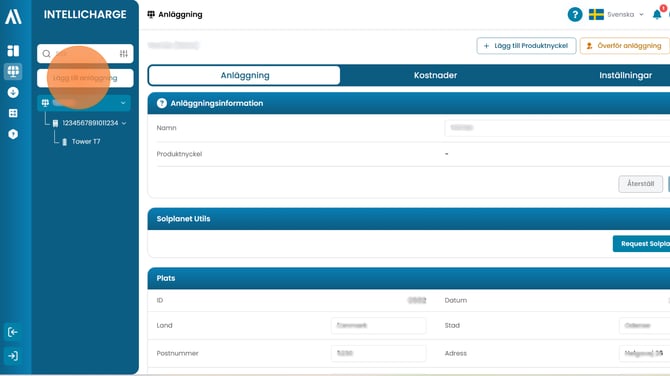The width and height of the screenshot is (670, 376).
Task: Click the Återställ button
Action: click(x=640, y=184)
